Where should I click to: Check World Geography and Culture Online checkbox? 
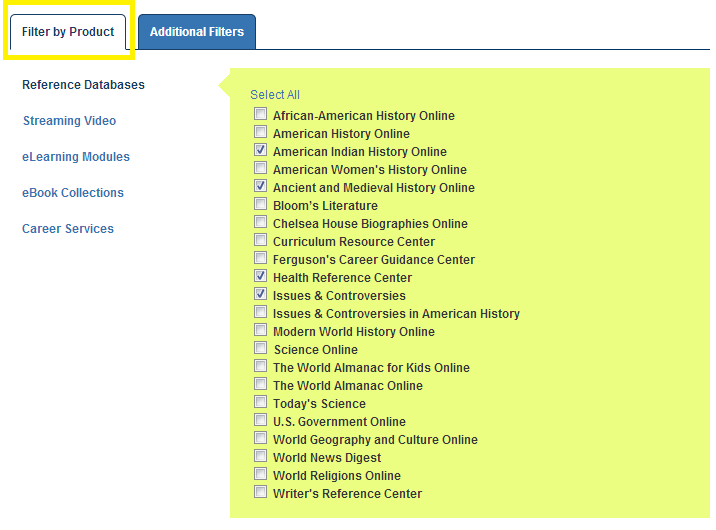pyautogui.click(x=260, y=438)
